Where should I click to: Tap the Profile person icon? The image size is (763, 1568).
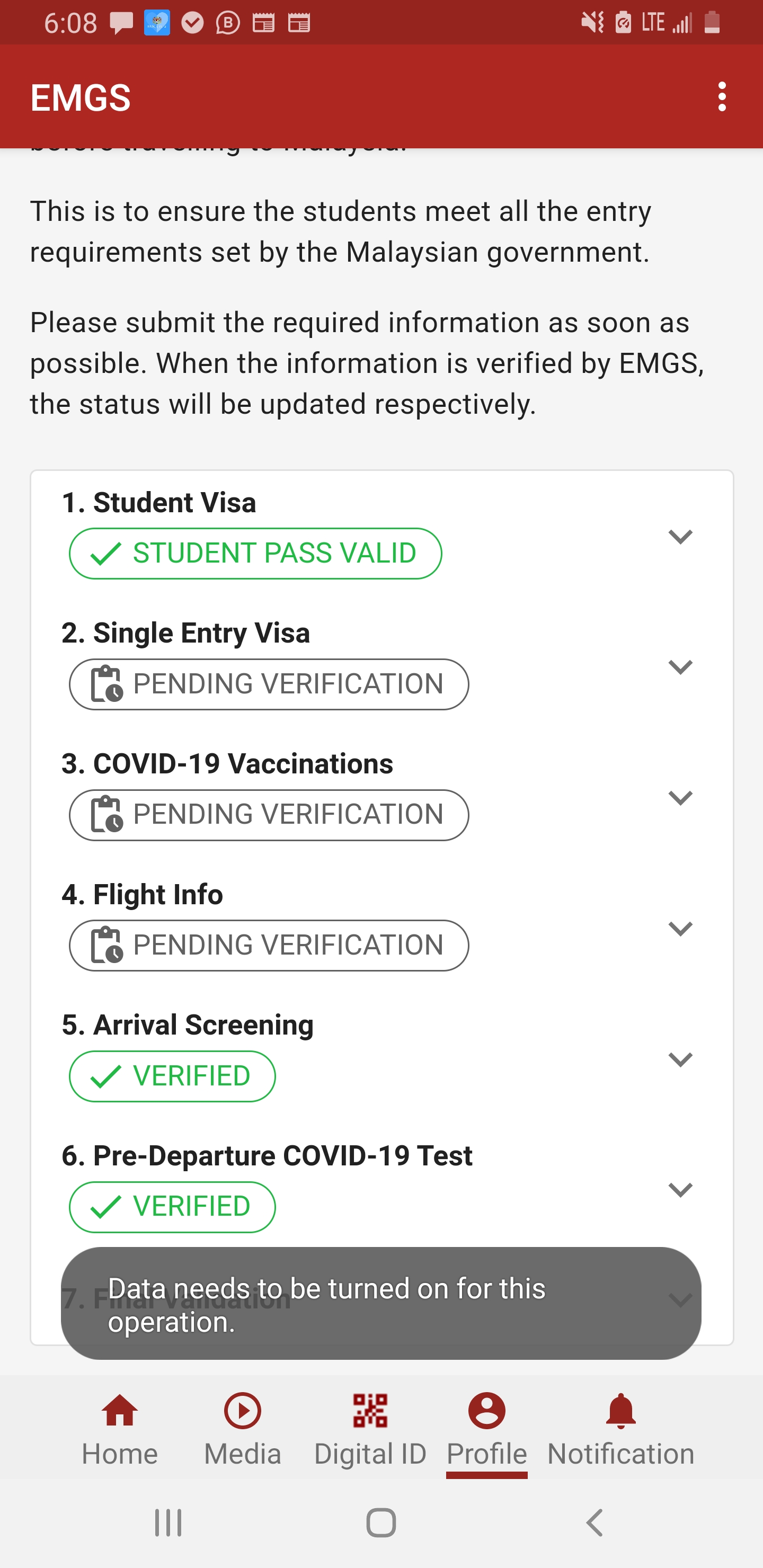point(486,1411)
